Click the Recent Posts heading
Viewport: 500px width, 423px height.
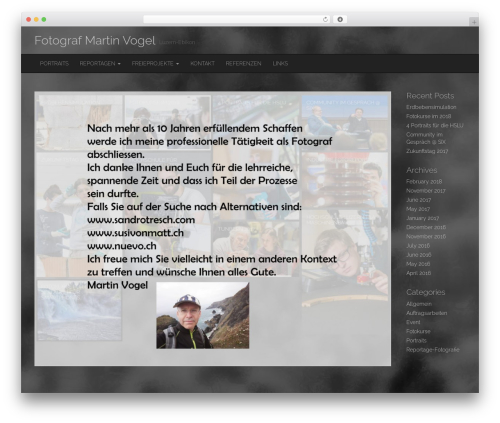click(430, 96)
